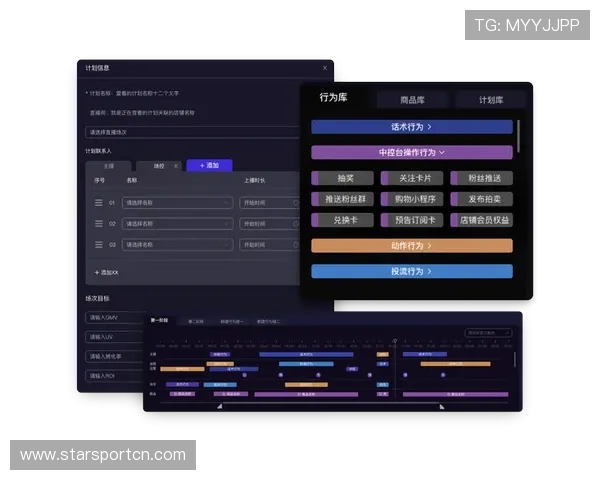Collapse the 中控台操作行为 section

click(411, 153)
